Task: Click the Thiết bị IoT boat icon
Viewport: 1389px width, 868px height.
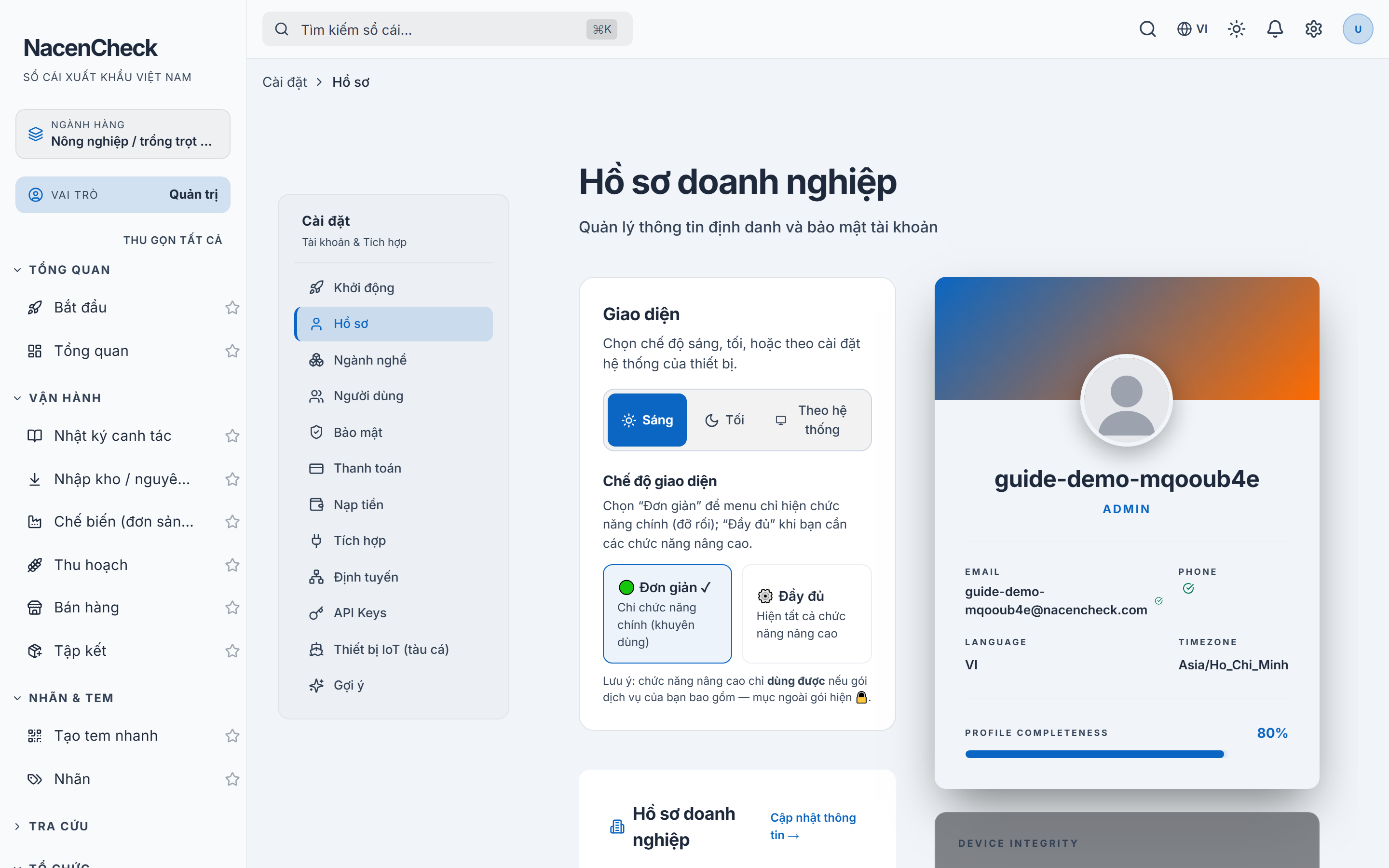Action: point(316,649)
